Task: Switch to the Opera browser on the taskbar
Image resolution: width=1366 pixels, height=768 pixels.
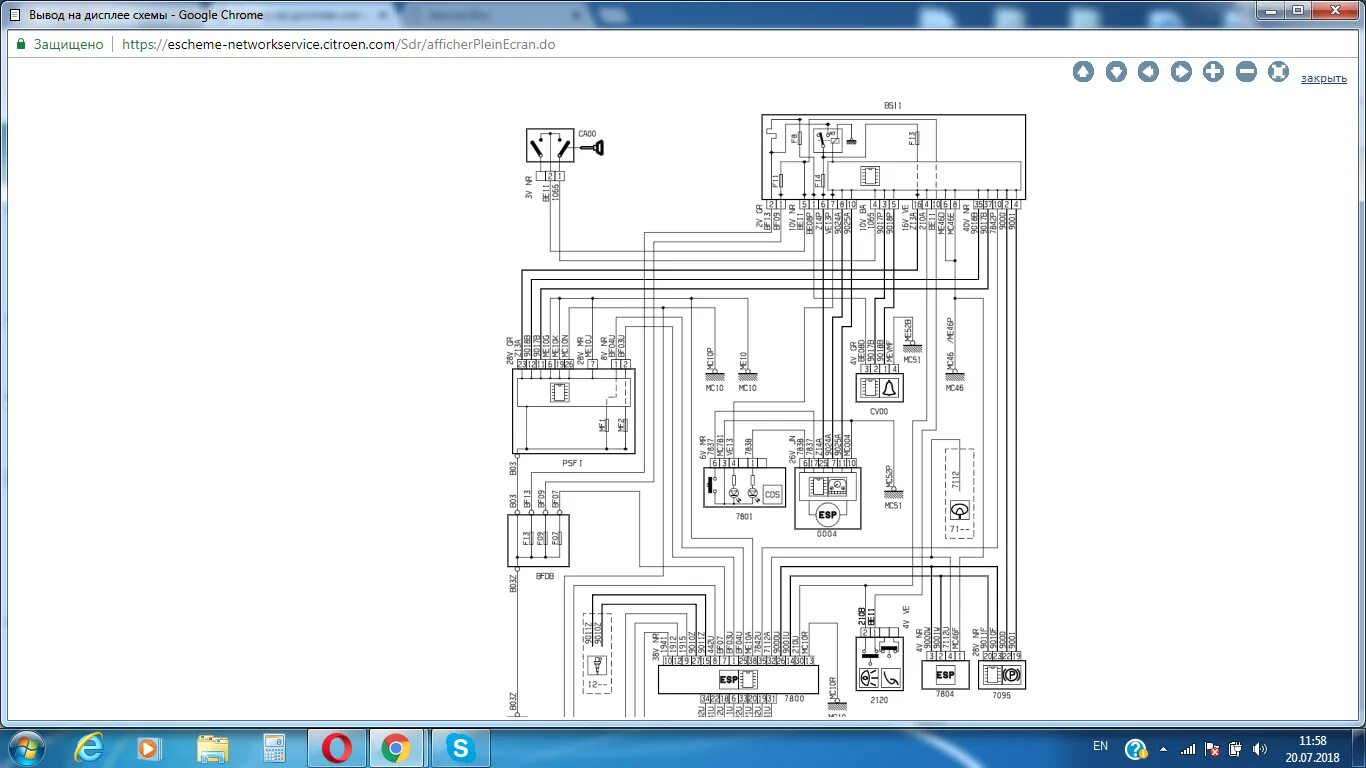Action: pyautogui.click(x=337, y=747)
